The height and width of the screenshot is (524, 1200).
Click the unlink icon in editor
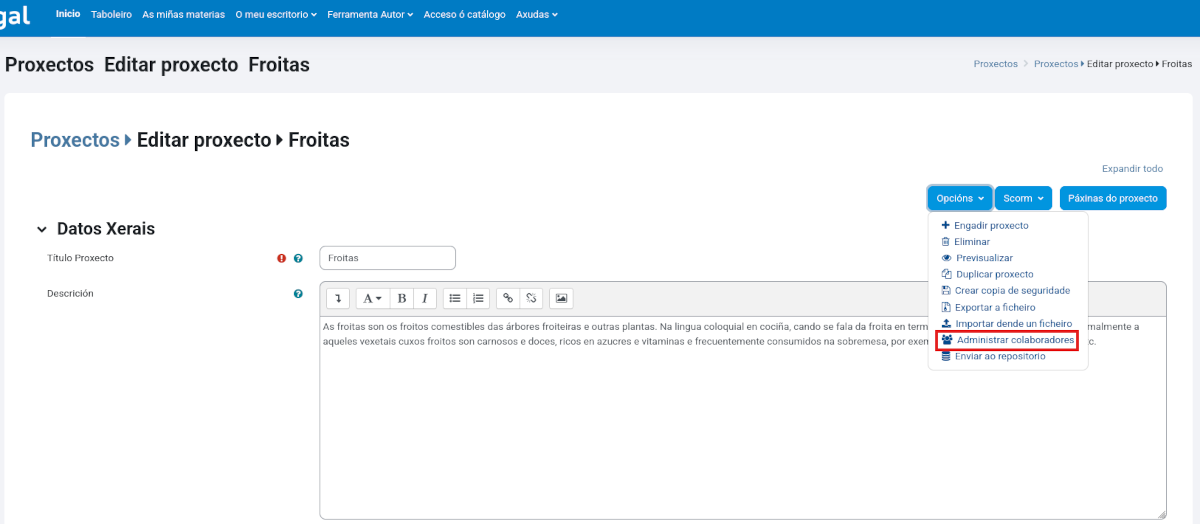click(x=531, y=298)
